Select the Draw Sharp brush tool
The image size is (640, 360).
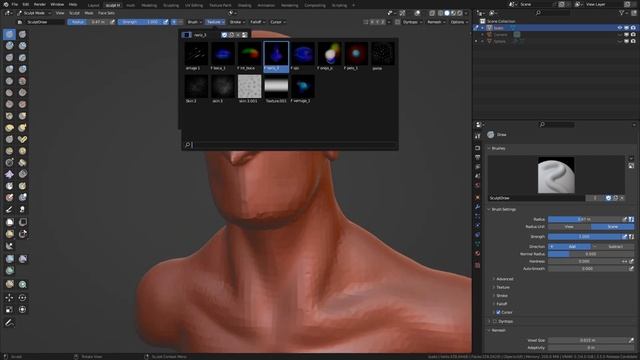22,34
